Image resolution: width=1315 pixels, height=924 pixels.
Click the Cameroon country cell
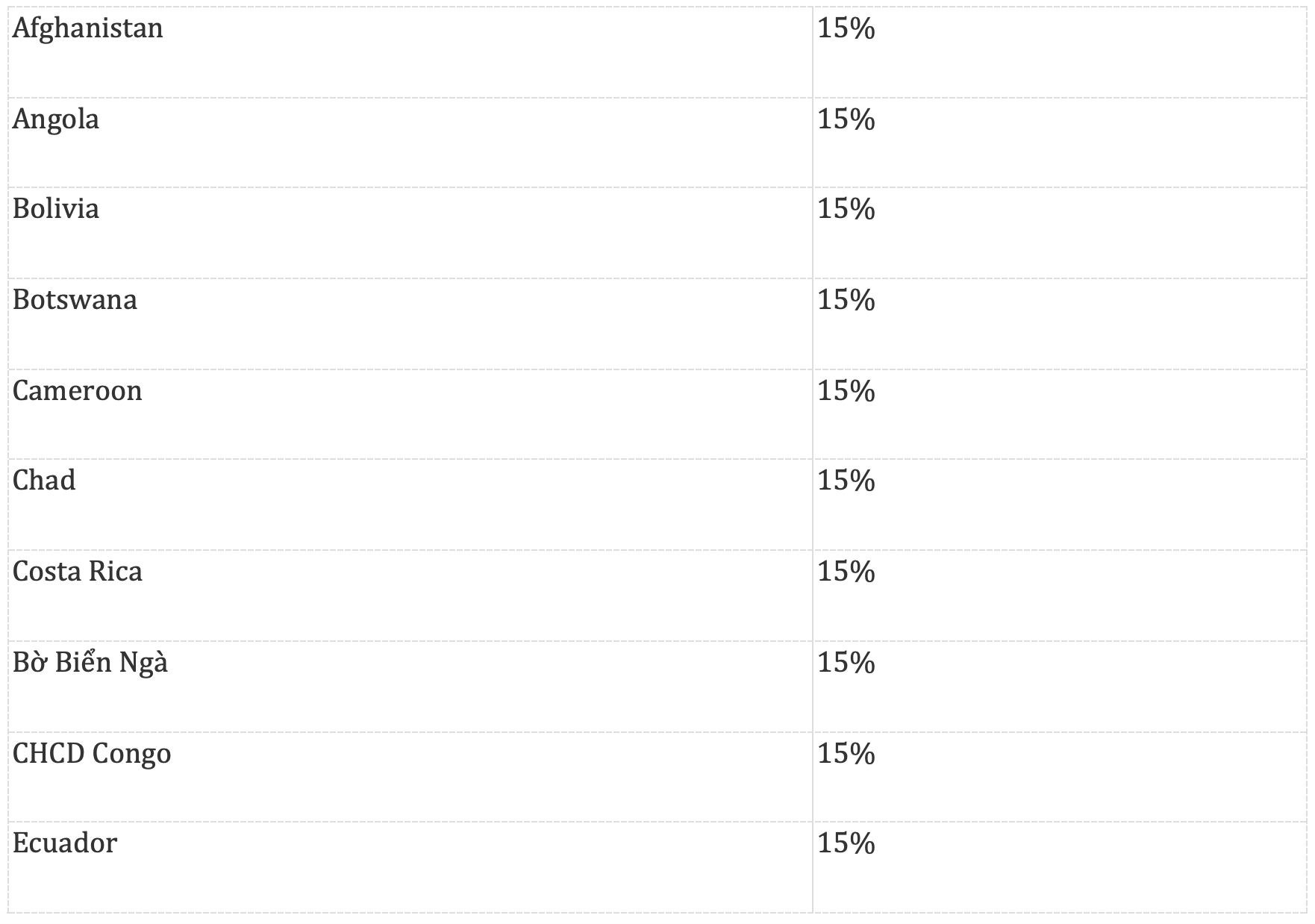click(x=78, y=391)
